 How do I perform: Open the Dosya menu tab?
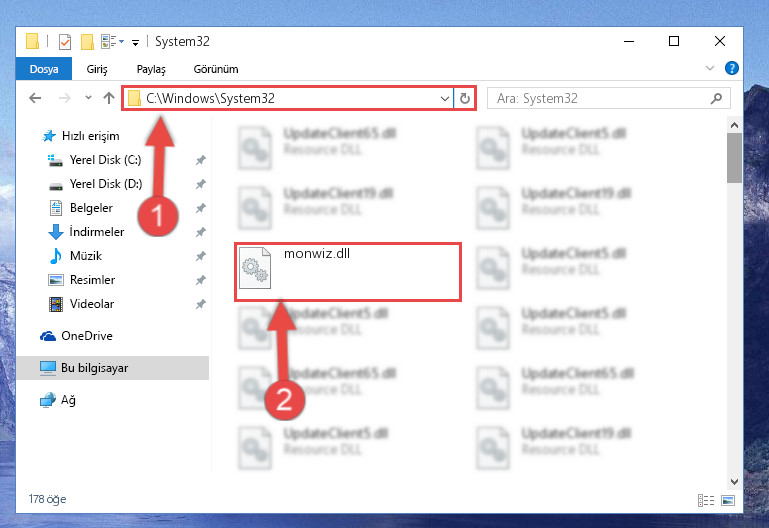(x=44, y=69)
